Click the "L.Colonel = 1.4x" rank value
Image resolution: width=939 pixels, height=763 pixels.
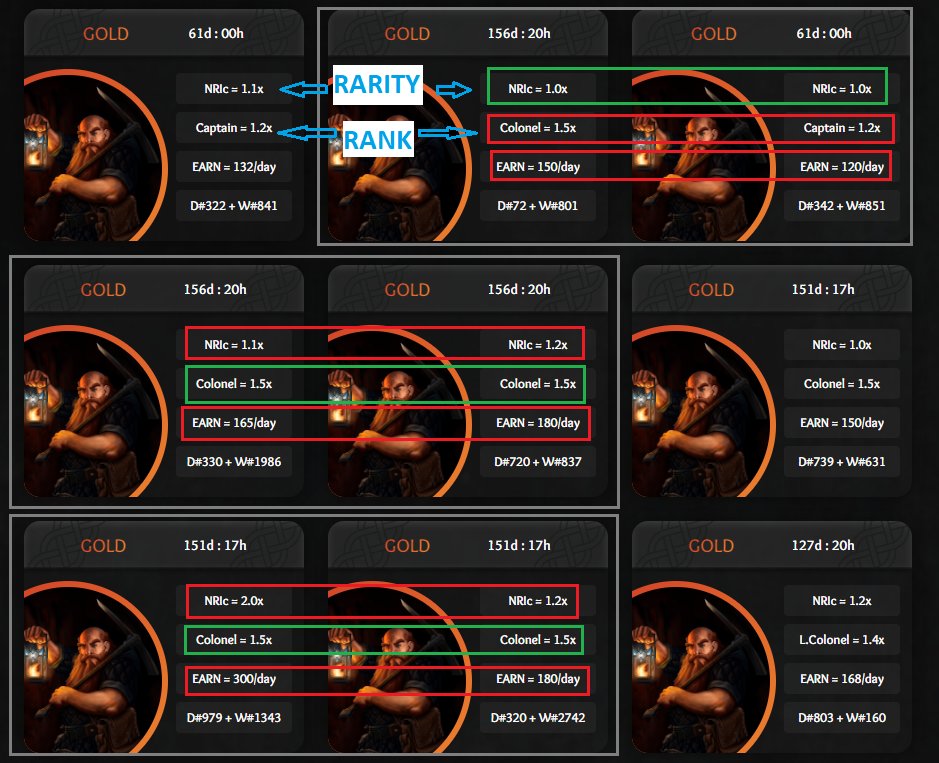tap(841, 640)
